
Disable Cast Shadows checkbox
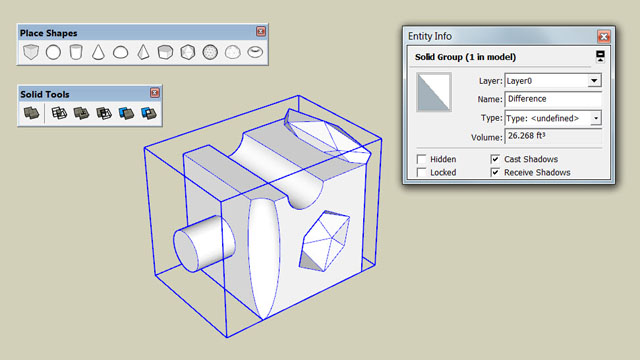(495, 159)
